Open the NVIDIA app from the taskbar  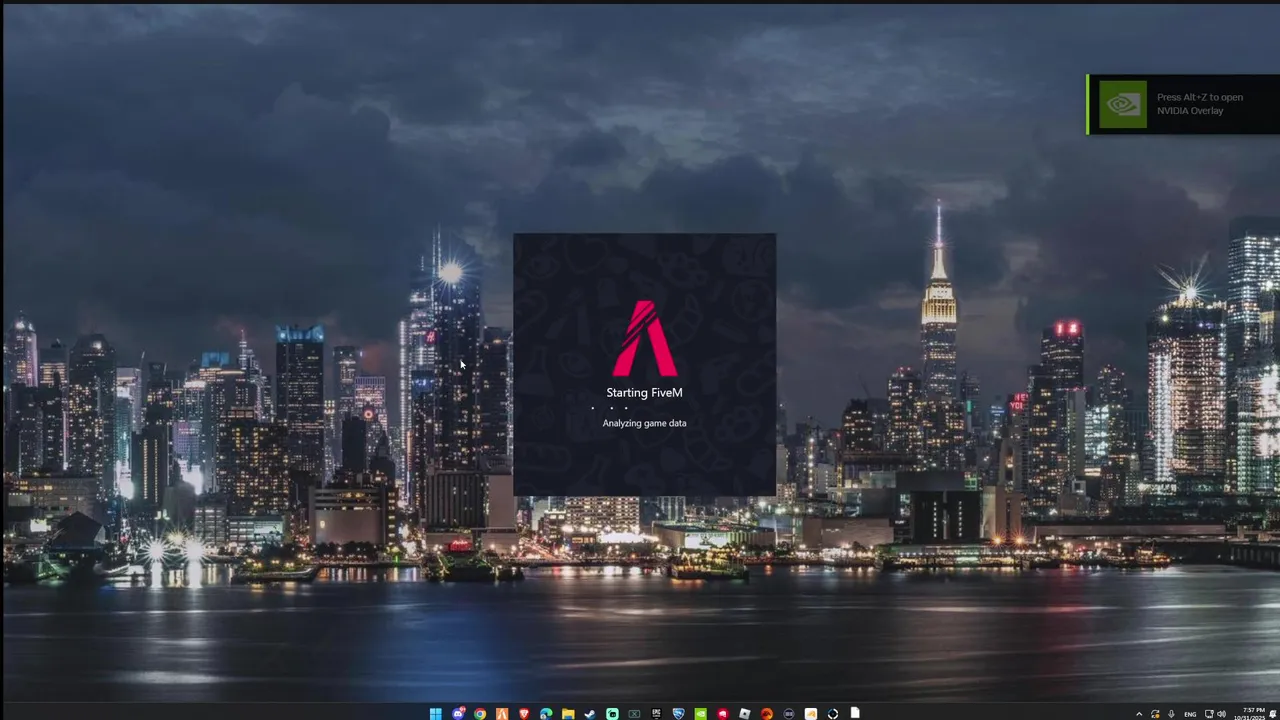coord(700,714)
